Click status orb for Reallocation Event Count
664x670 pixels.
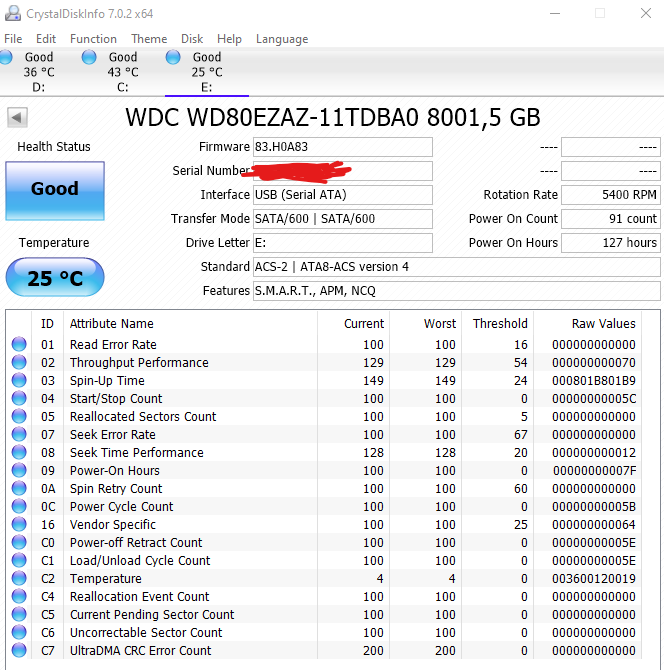[x=19, y=596]
